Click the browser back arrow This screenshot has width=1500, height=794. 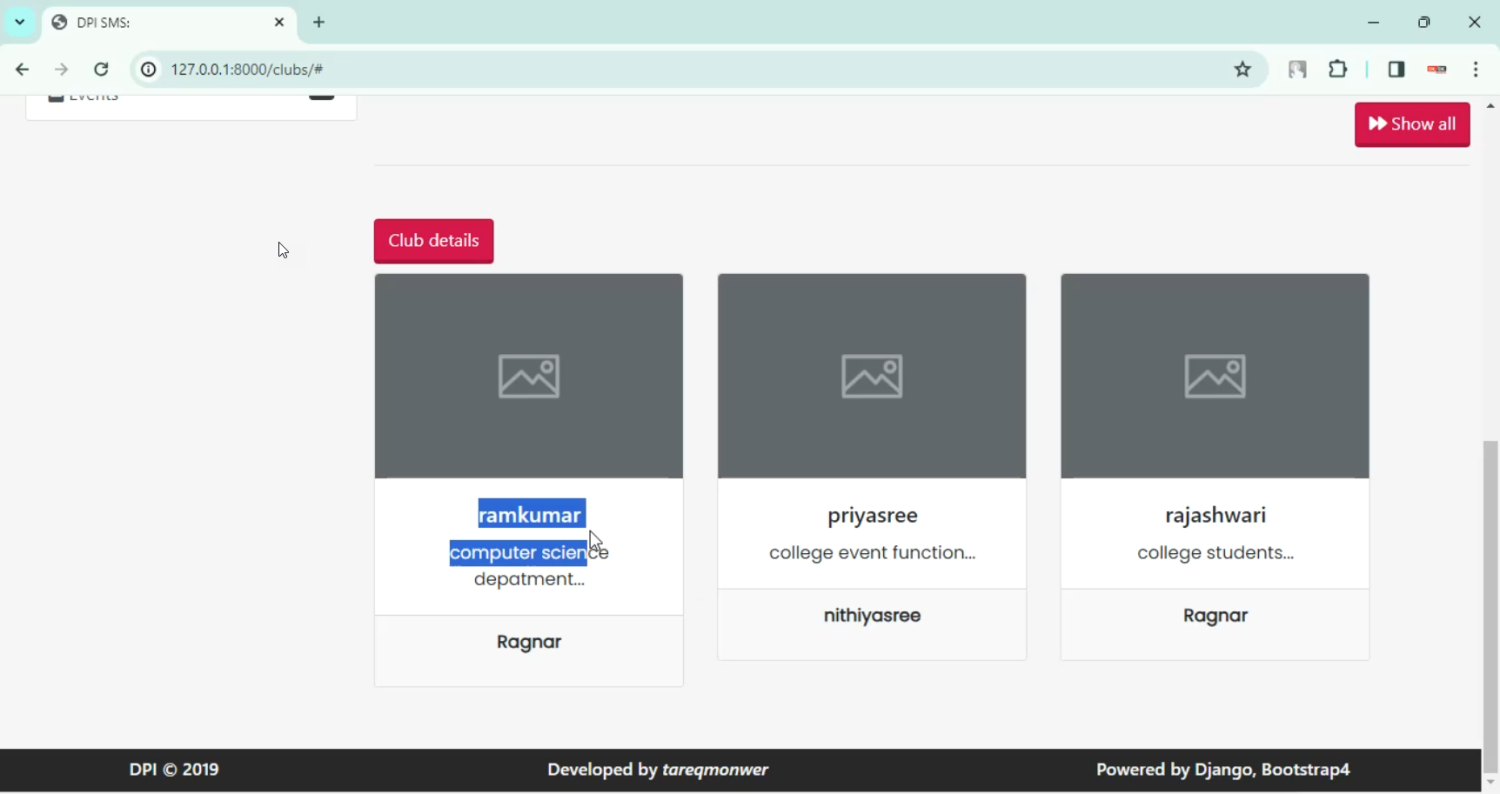click(22, 69)
